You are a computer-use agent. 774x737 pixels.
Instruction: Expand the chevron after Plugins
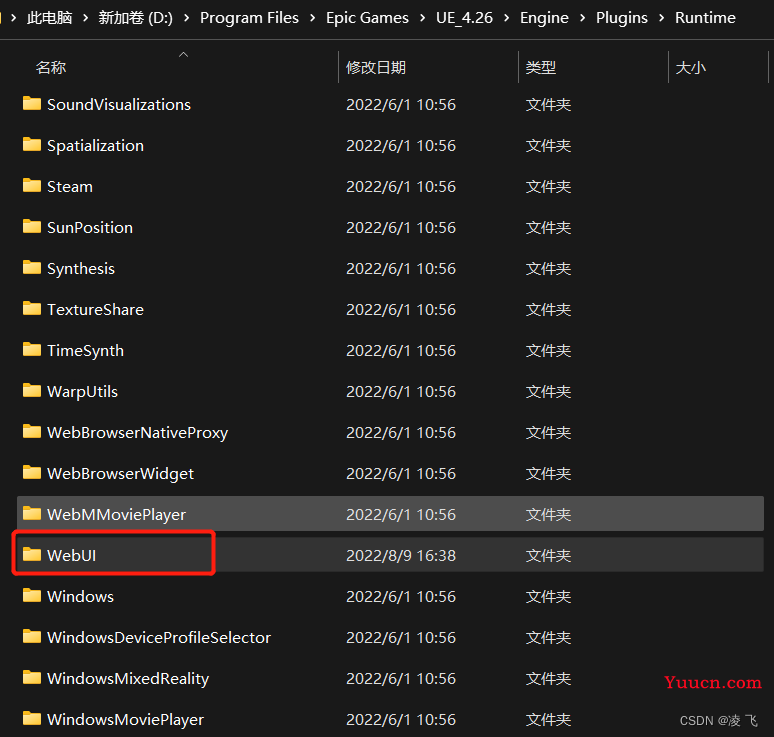pyautogui.click(x=661, y=18)
